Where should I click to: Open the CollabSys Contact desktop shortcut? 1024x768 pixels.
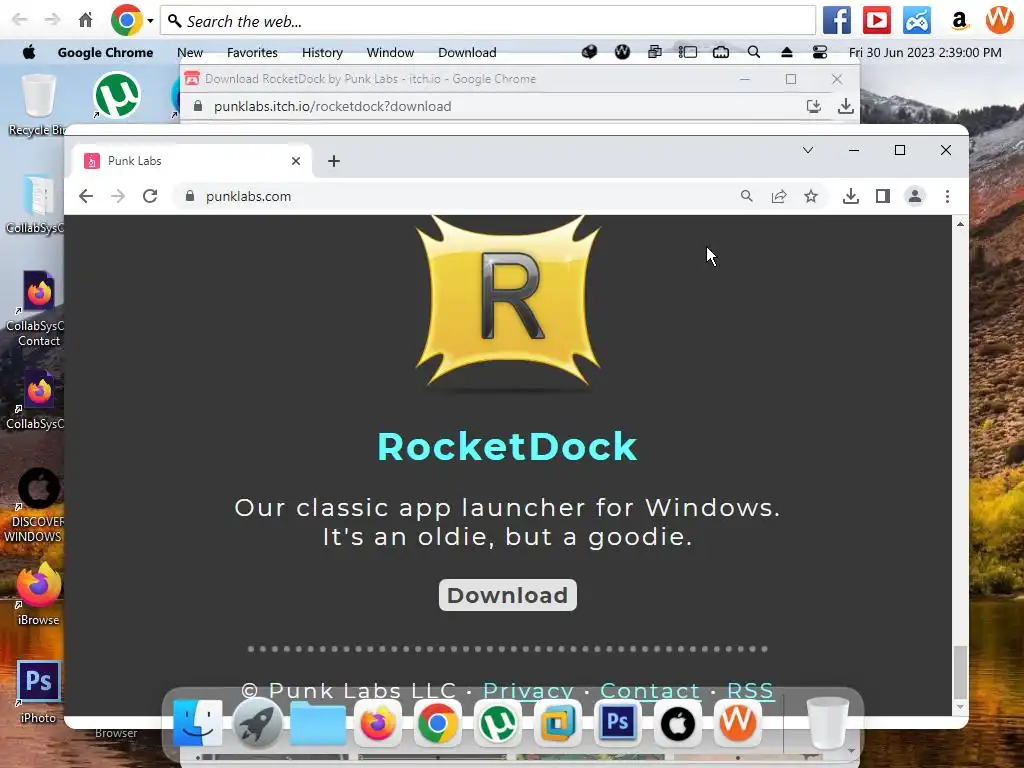[x=37, y=308]
